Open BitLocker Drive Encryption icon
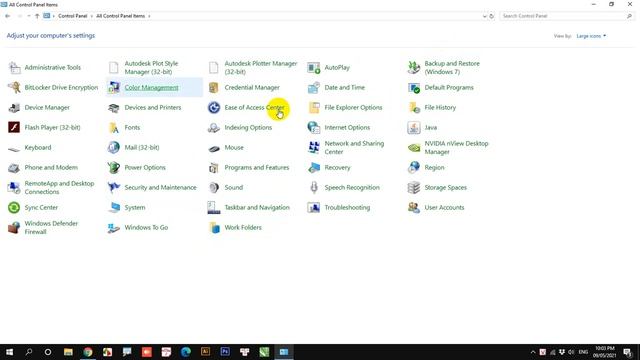 (14, 87)
